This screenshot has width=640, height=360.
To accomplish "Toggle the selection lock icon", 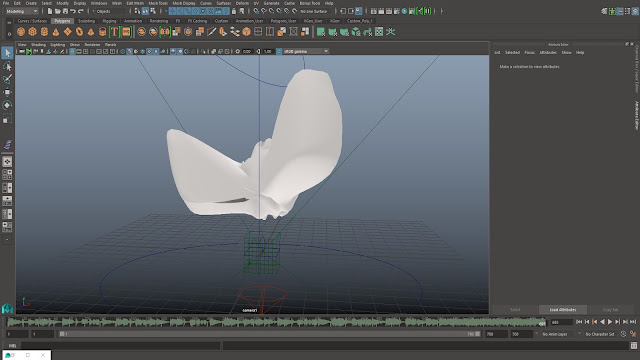I will pos(234,11).
